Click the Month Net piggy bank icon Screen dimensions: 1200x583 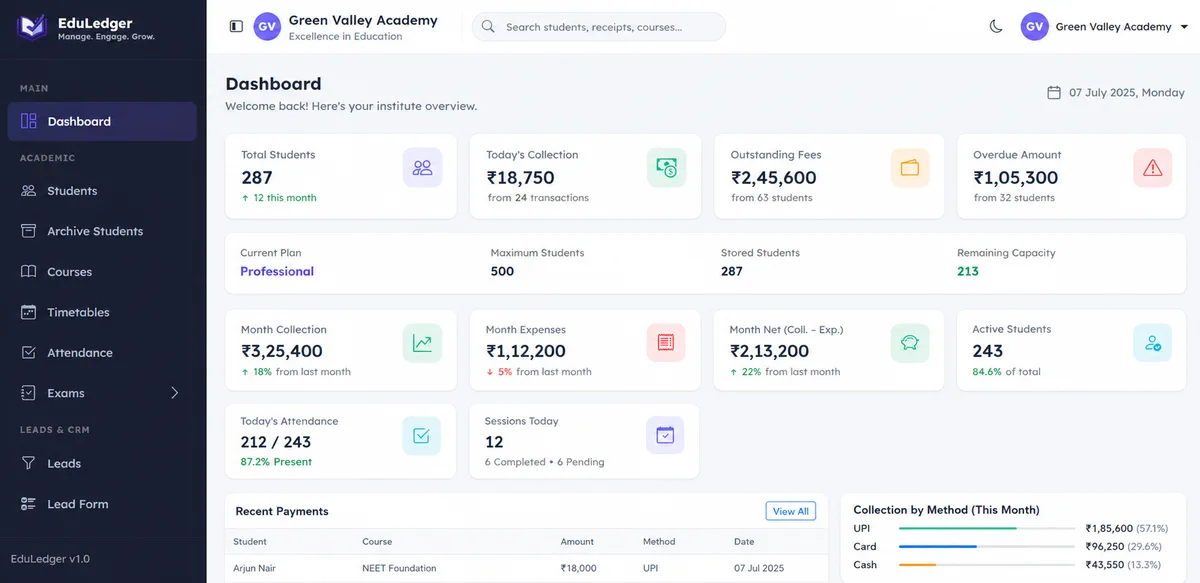tap(910, 343)
